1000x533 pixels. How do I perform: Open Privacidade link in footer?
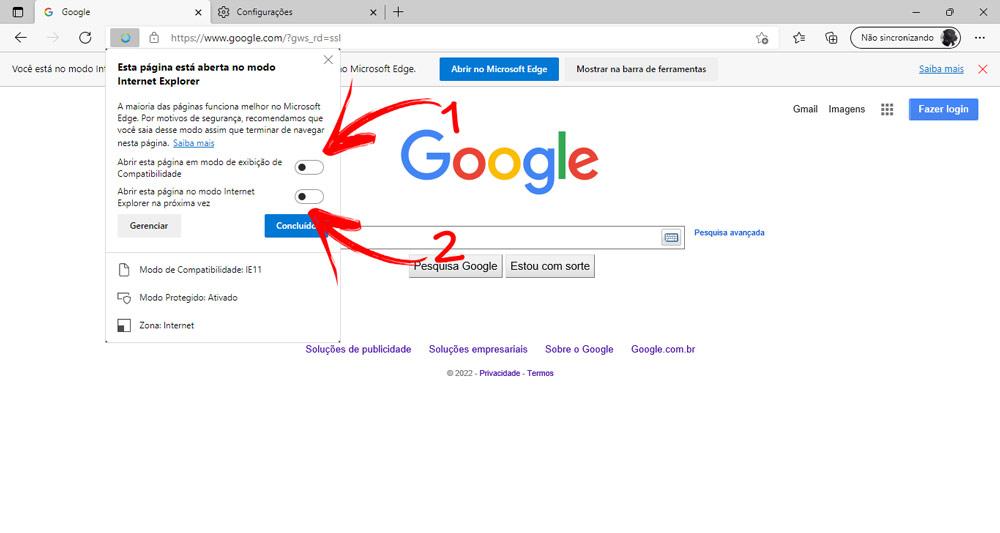[499, 373]
